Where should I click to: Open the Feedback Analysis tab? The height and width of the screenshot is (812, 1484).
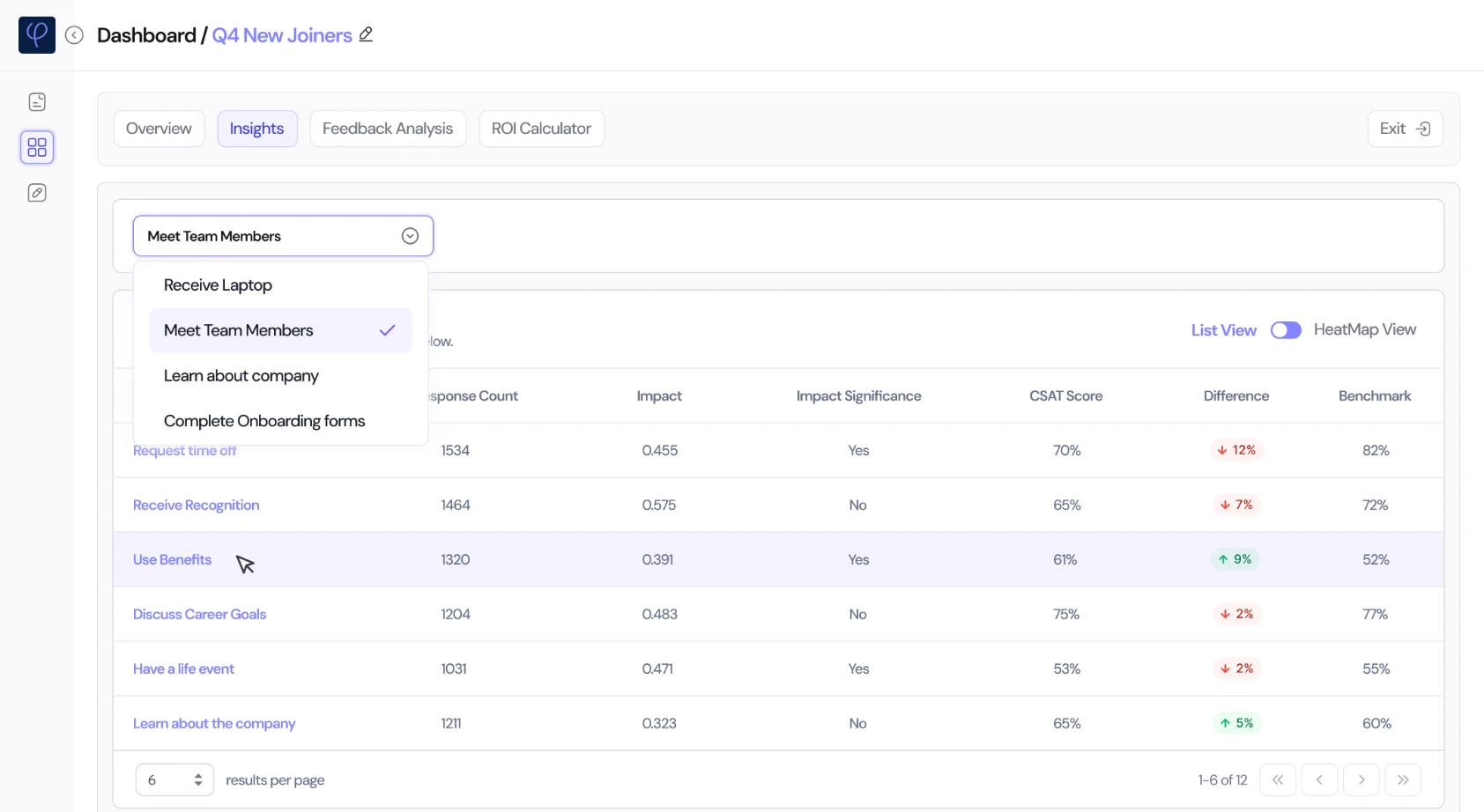[388, 129]
